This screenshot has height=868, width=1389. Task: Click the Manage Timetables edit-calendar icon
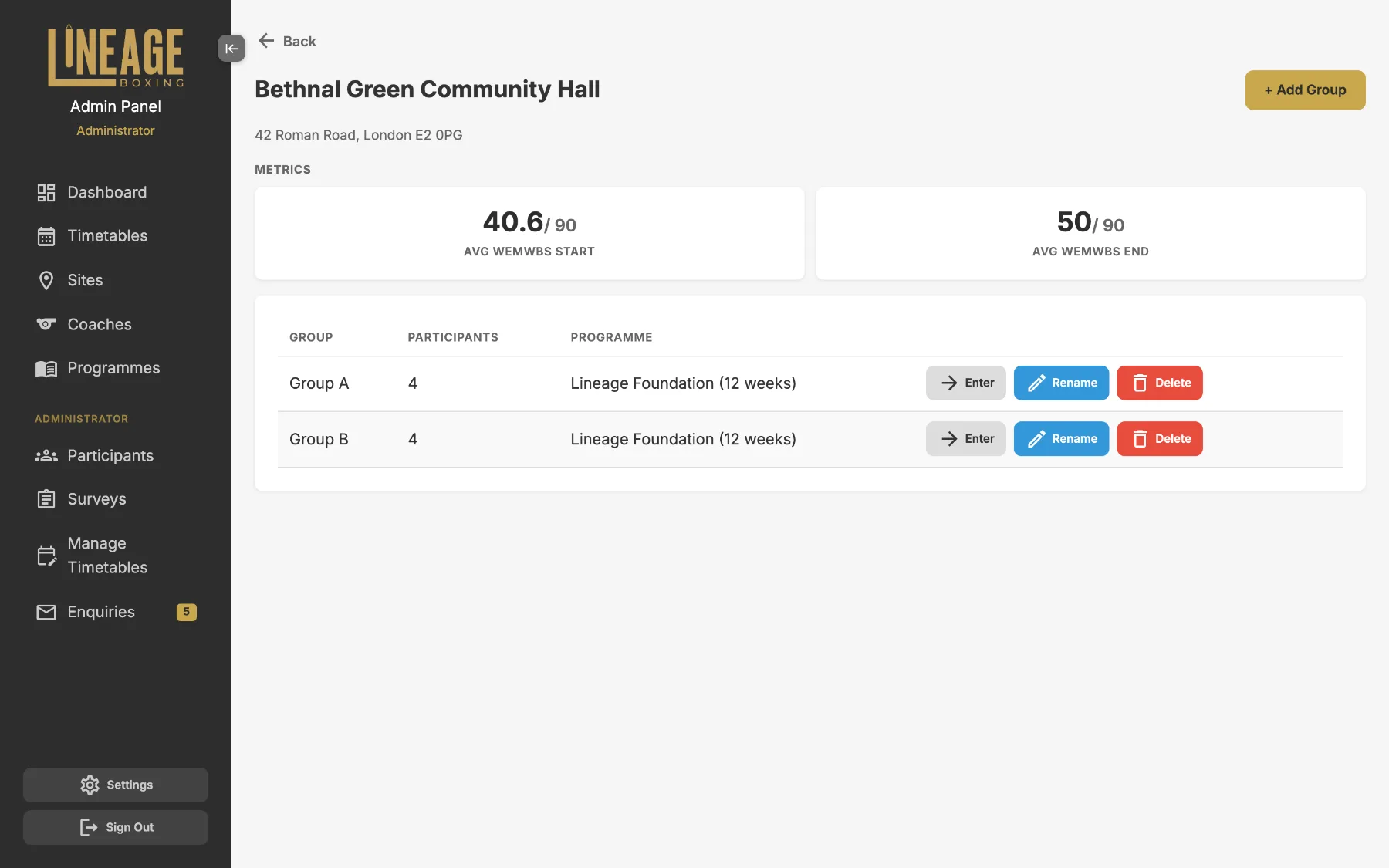point(46,556)
